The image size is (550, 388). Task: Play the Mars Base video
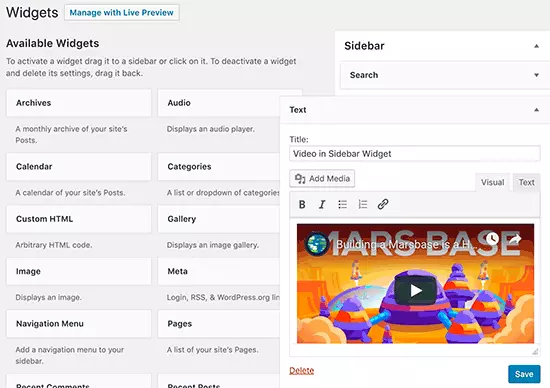416,290
